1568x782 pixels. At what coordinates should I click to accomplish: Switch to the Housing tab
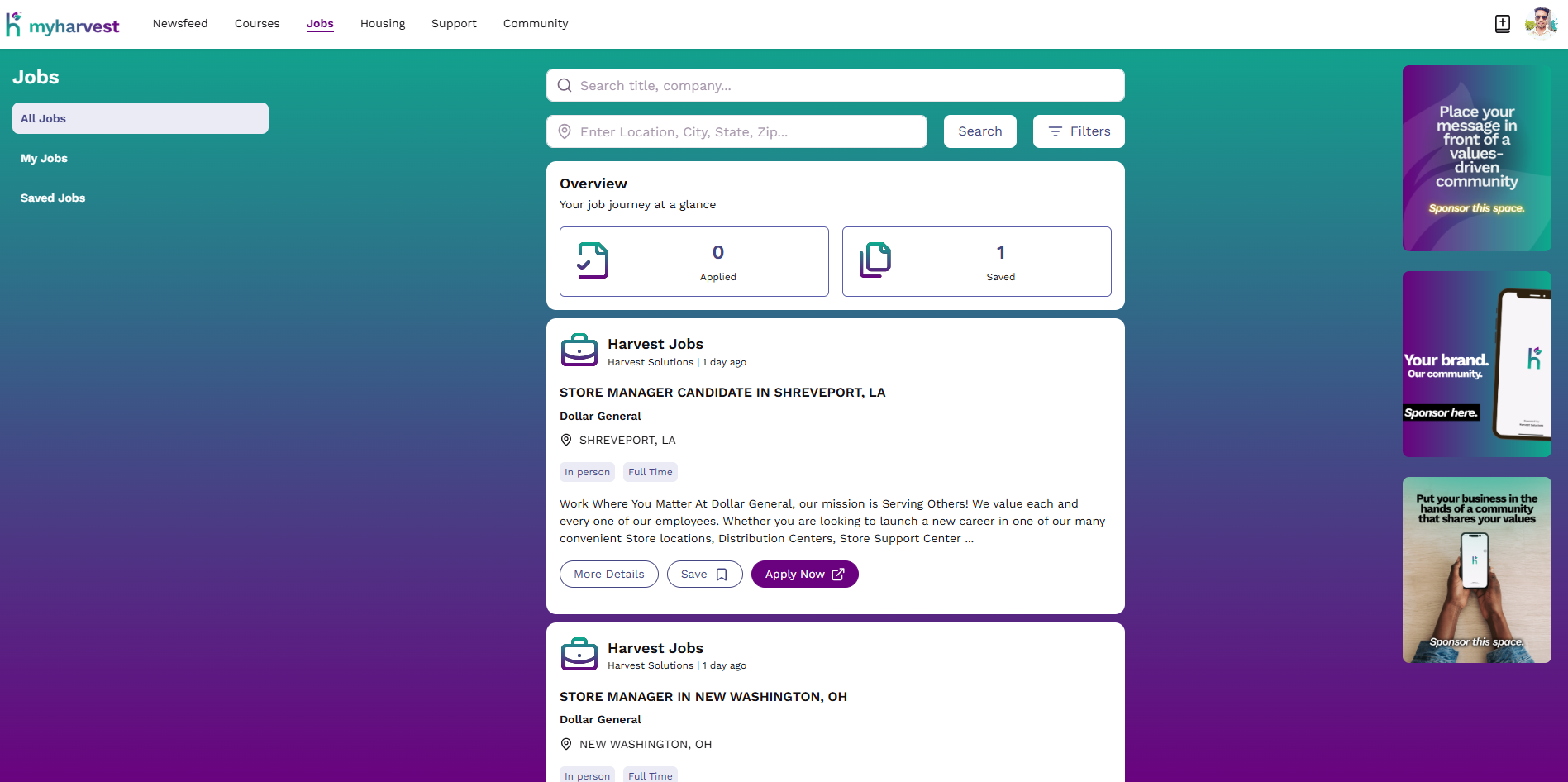tap(383, 24)
